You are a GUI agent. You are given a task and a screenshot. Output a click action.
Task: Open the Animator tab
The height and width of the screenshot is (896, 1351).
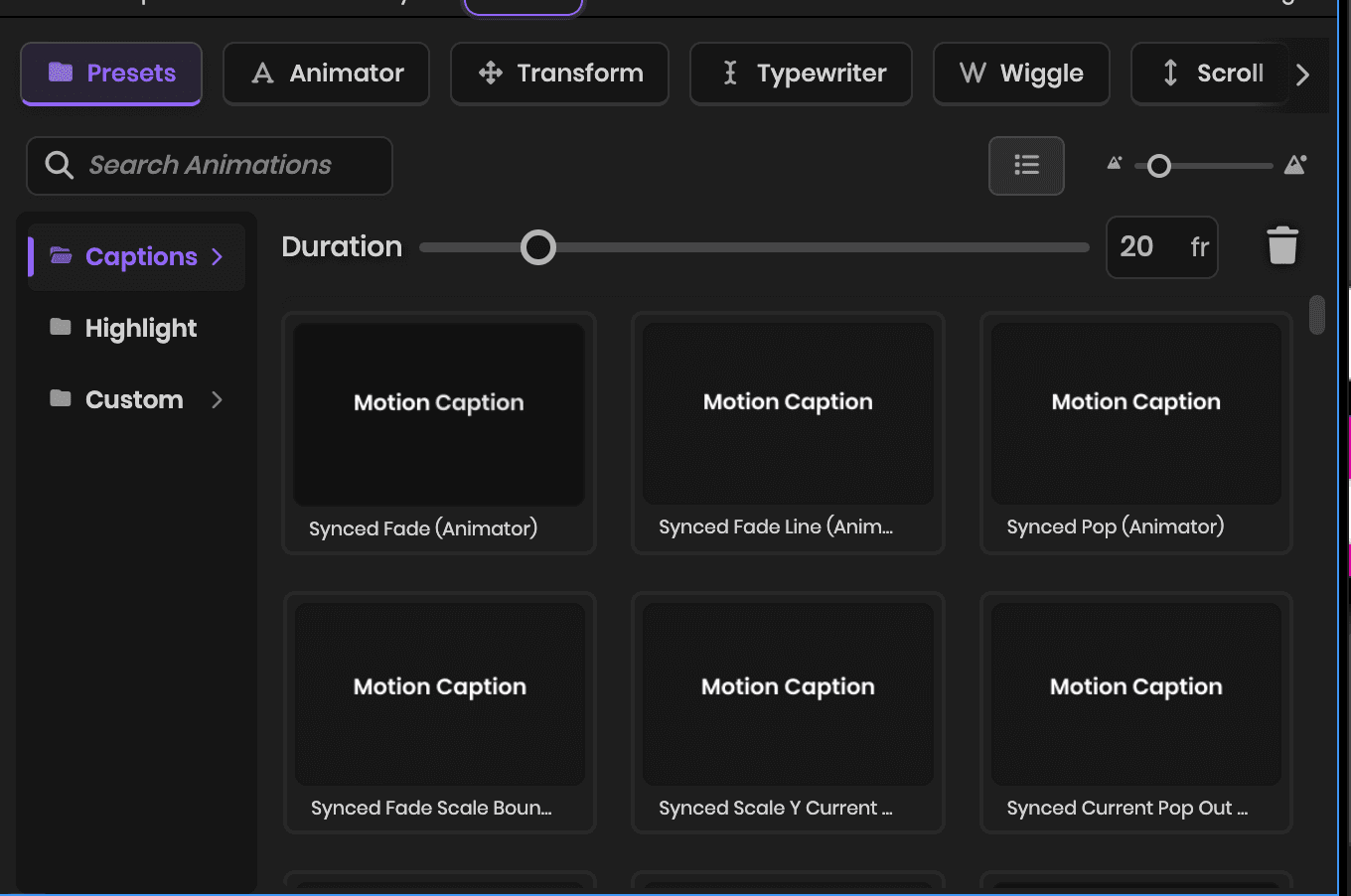click(x=326, y=74)
